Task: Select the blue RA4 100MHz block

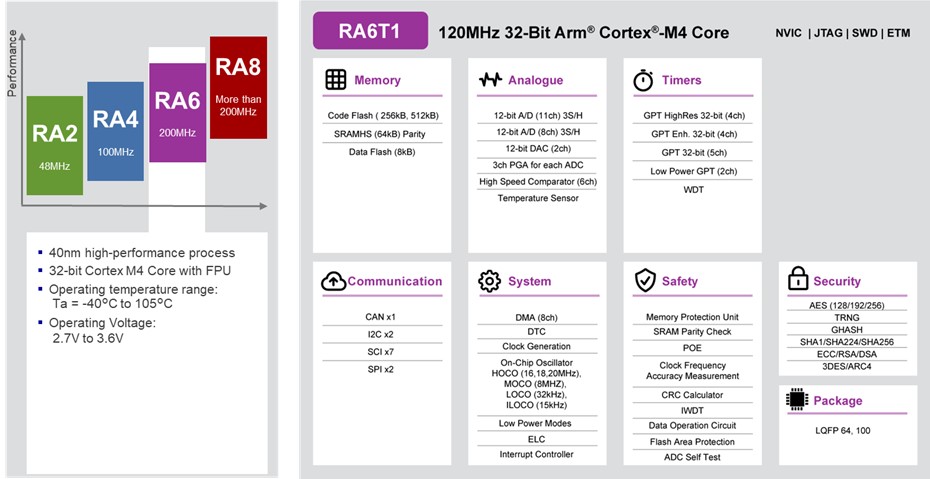Action: tap(115, 131)
